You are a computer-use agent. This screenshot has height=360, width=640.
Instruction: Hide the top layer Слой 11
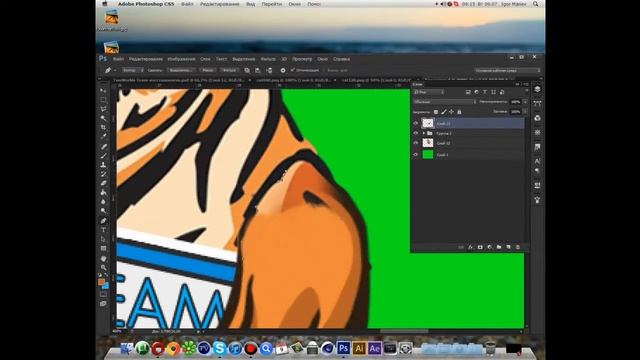(416, 123)
